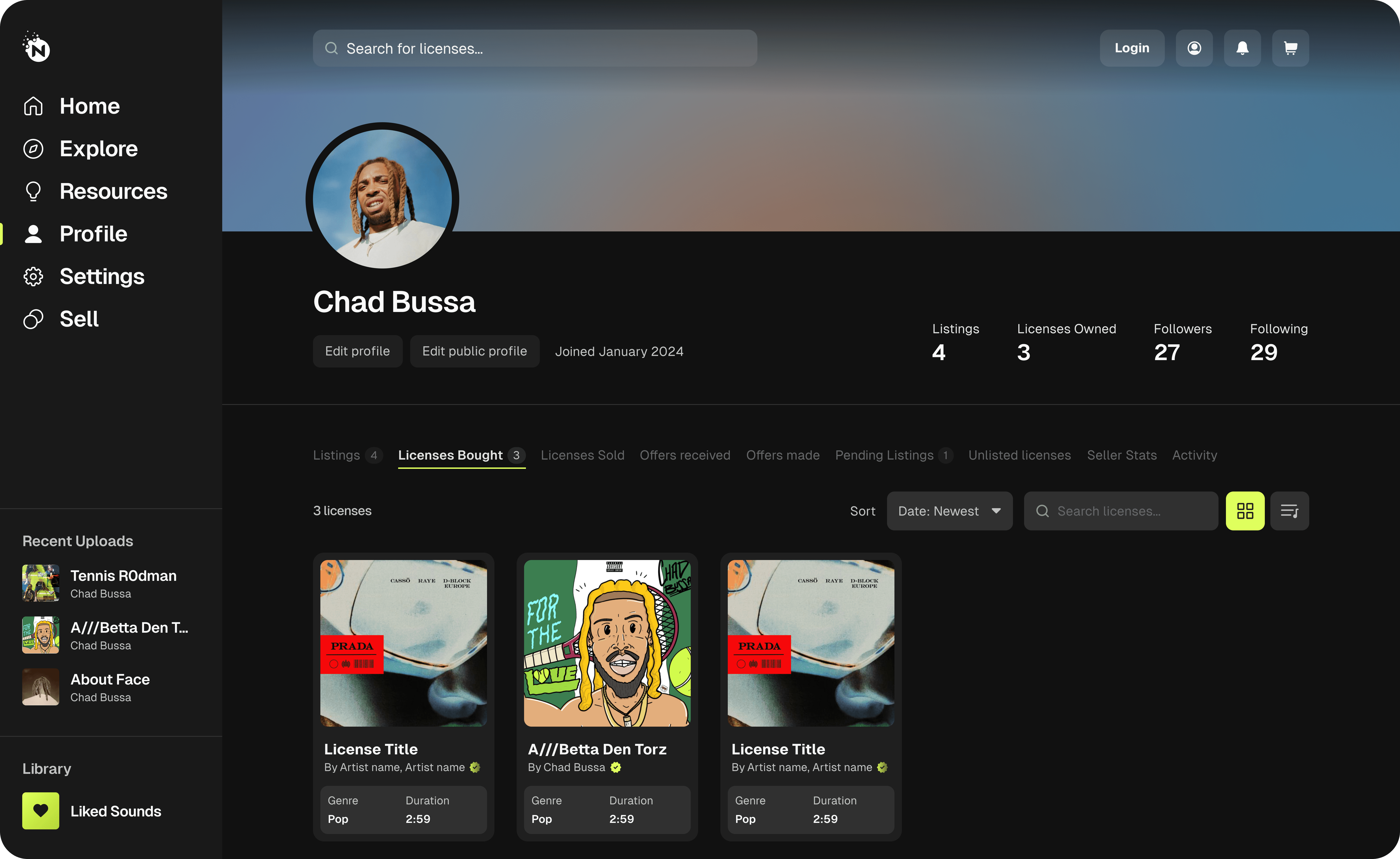Open the Date: Newest sort dropdown
The image size is (1400, 859).
click(950, 511)
